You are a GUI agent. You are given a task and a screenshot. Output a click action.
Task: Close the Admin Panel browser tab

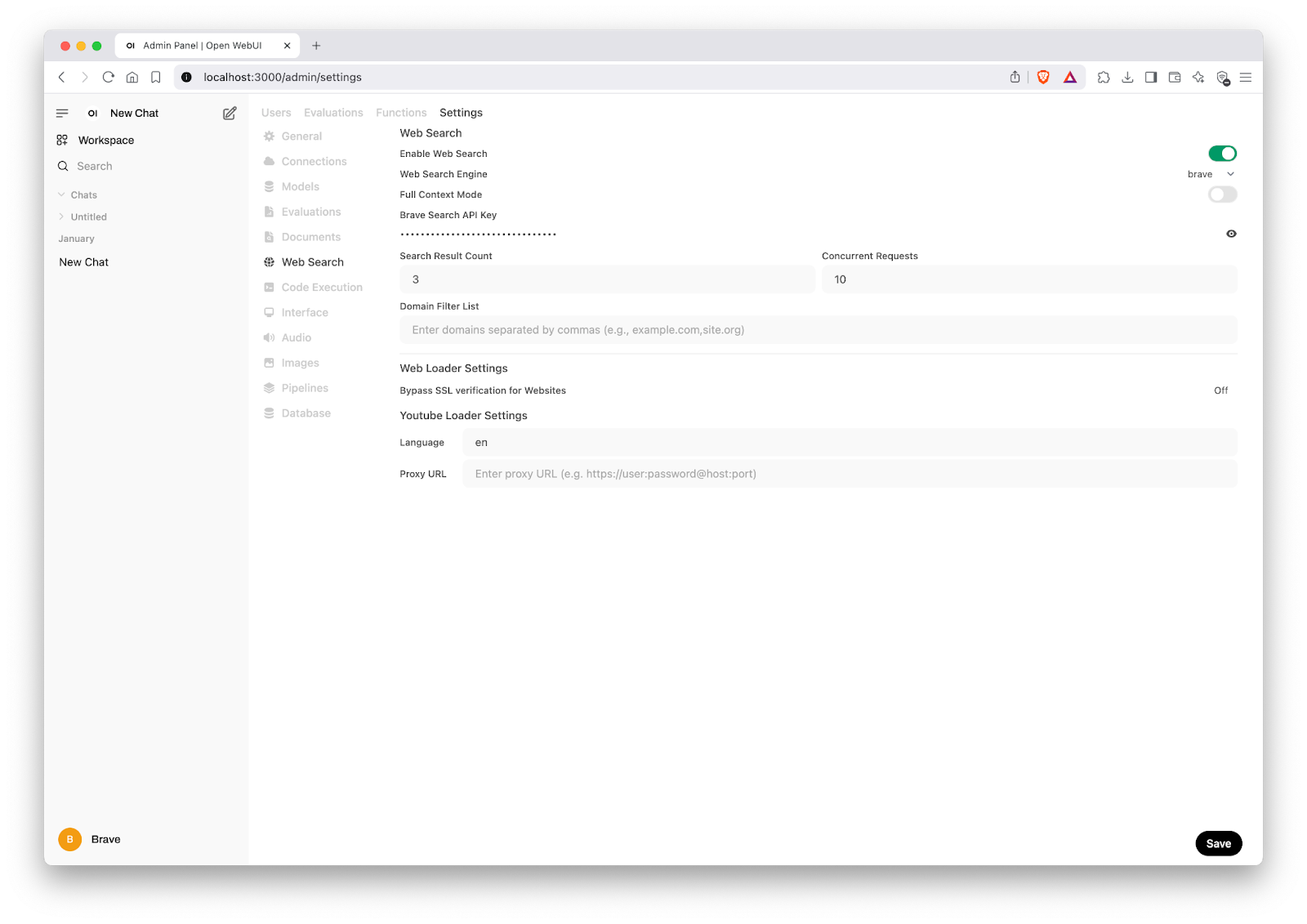[x=287, y=46]
